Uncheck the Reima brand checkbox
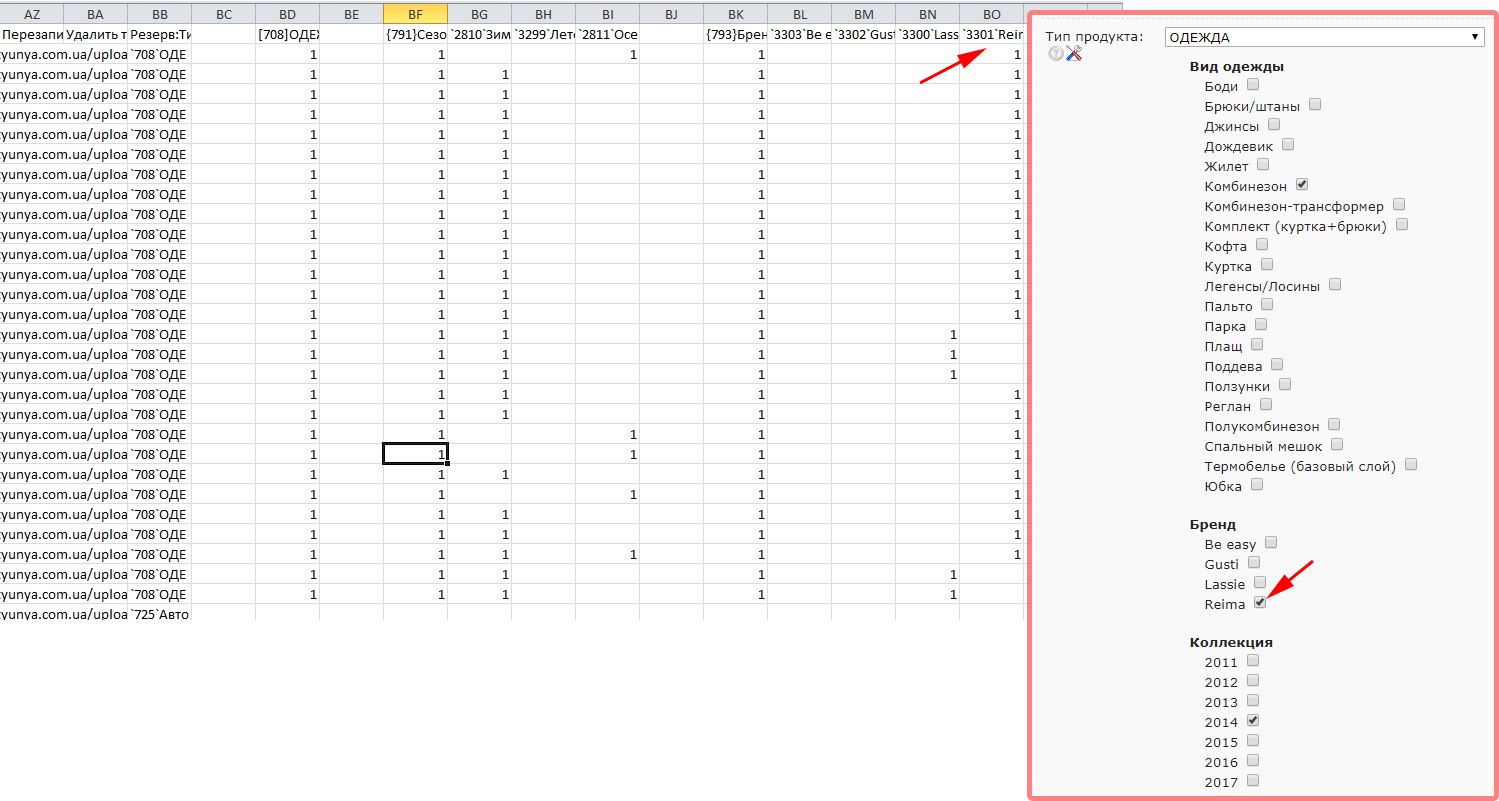This screenshot has height=801, width=1499. (x=1260, y=602)
